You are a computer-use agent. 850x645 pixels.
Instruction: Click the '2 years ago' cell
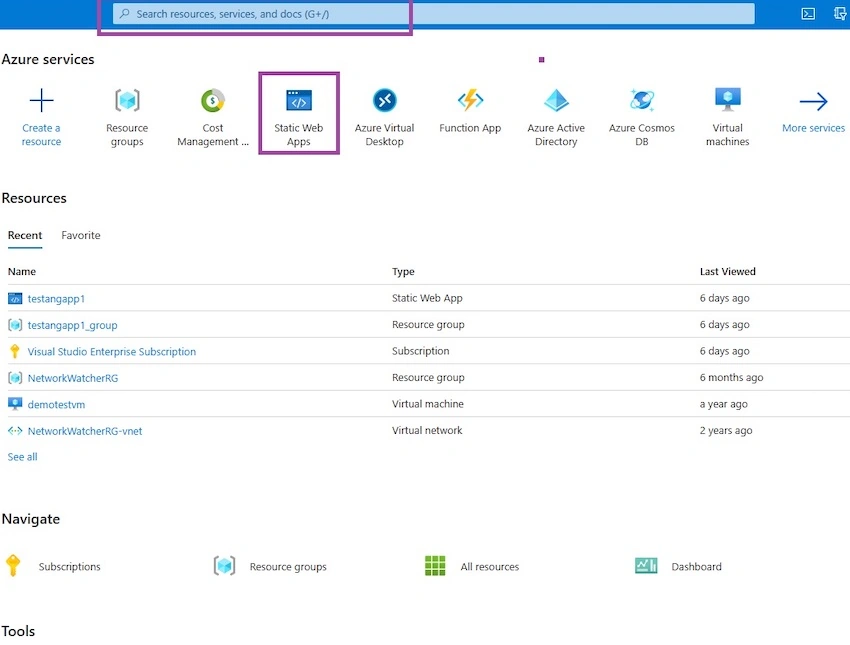[726, 430]
